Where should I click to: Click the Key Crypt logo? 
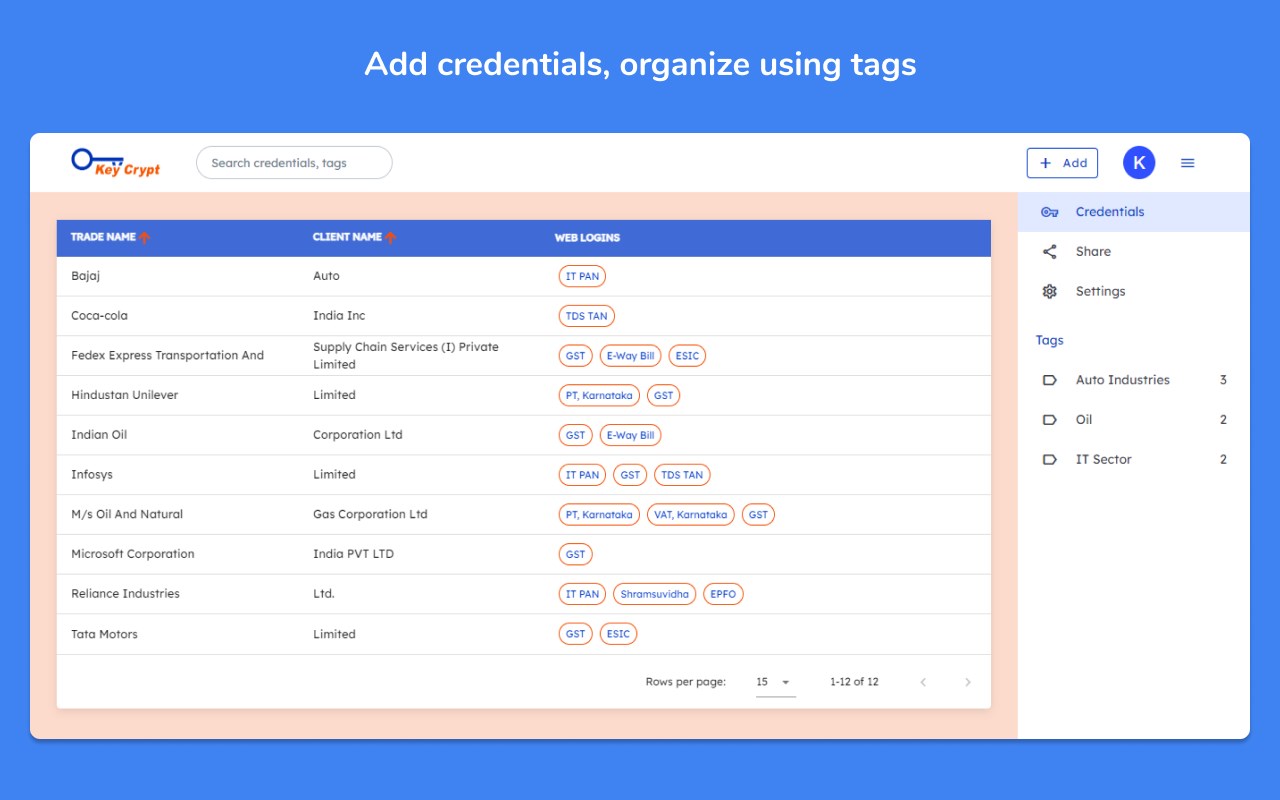point(116,162)
